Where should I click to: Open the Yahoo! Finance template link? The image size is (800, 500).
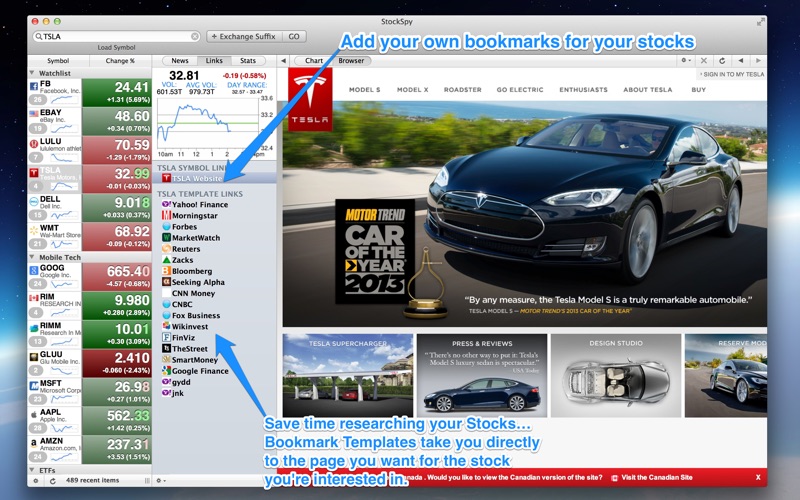pyautogui.click(x=199, y=204)
